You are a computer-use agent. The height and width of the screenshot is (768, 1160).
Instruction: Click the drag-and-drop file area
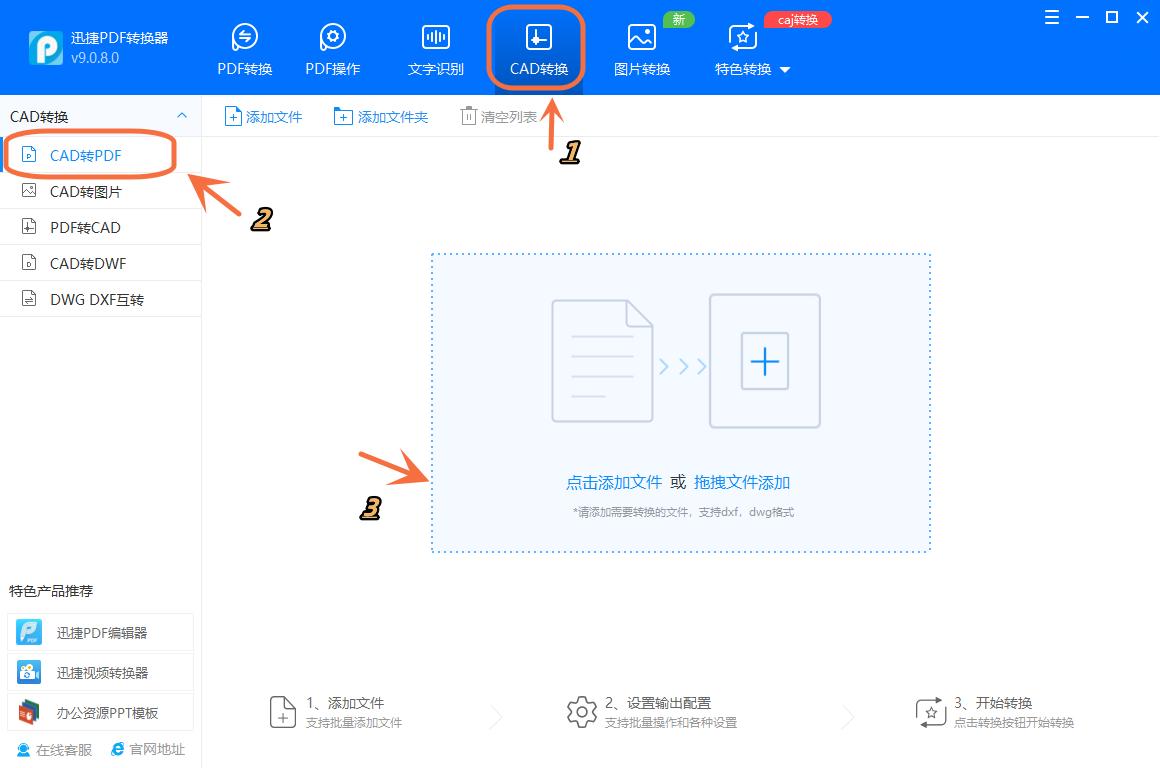(680, 400)
